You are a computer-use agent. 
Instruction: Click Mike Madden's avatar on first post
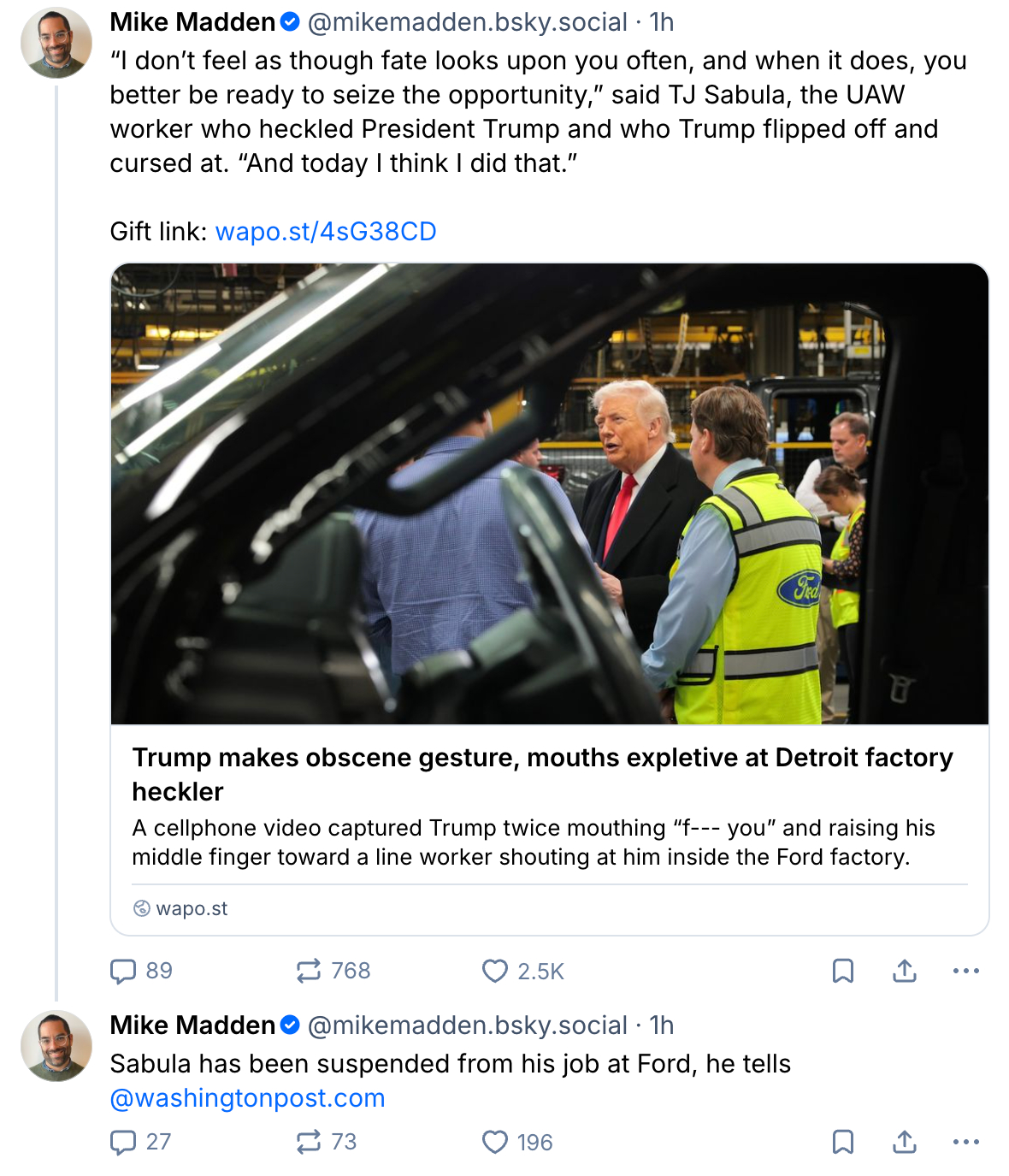click(x=56, y=43)
